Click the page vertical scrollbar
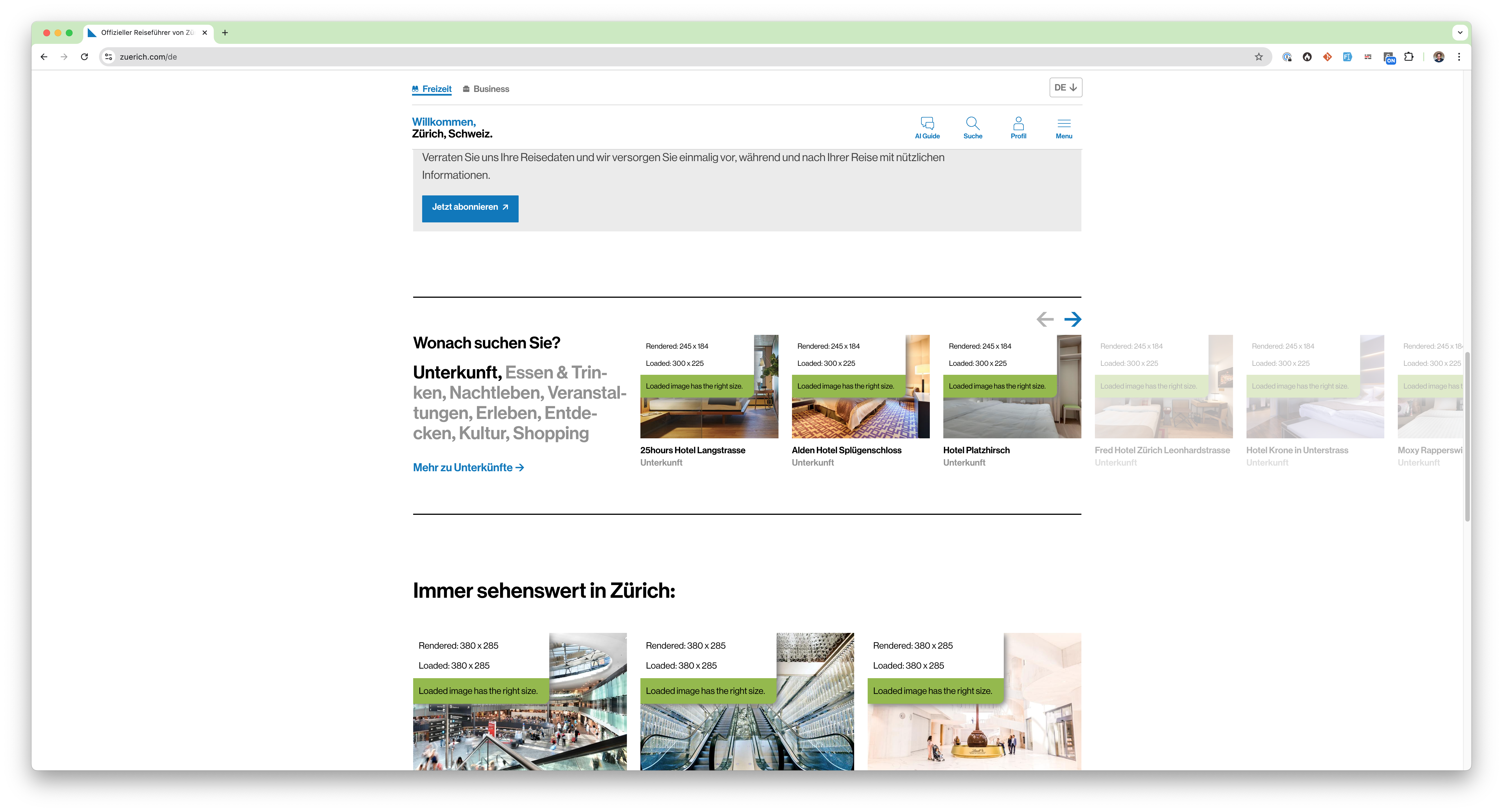Viewport: 1503px width, 812px height. tap(1467, 436)
